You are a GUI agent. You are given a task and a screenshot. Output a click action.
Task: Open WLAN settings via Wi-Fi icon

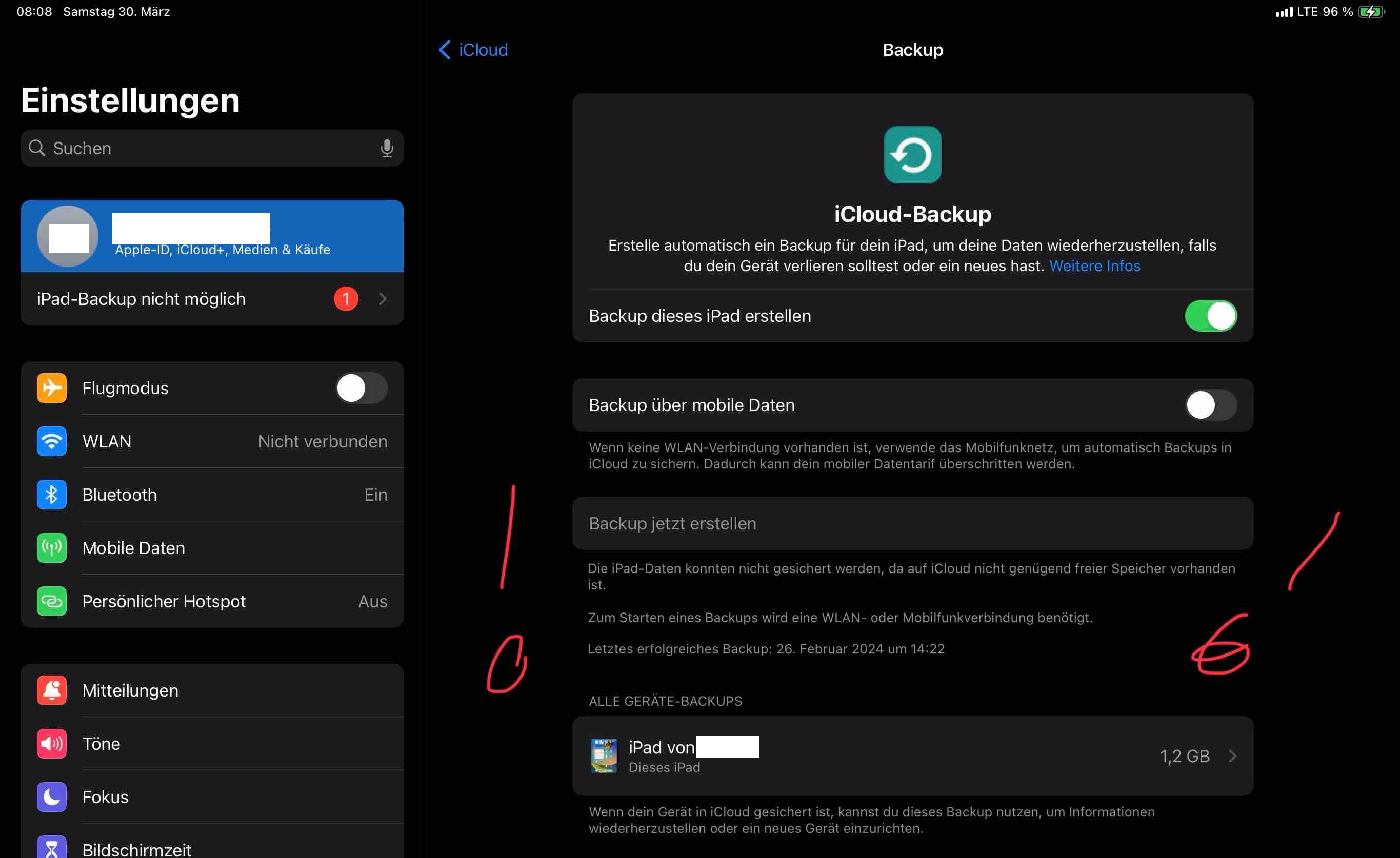tap(52, 441)
